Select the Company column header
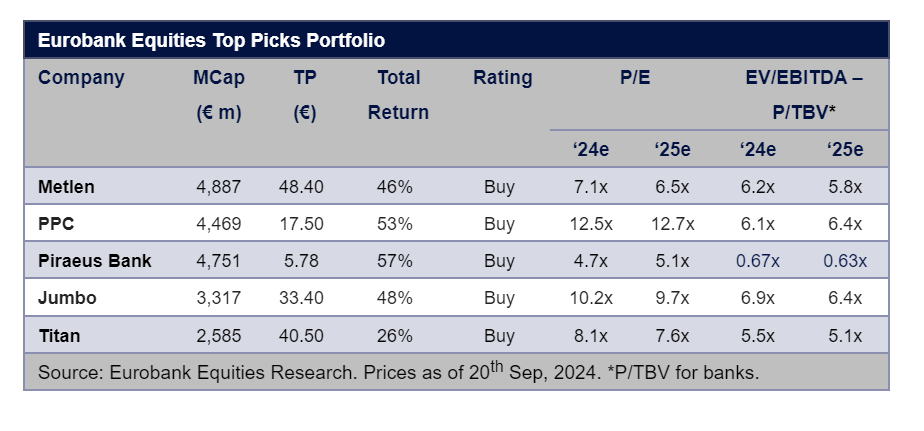The width and height of the screenshot is (924, 431). coord(81,78)
